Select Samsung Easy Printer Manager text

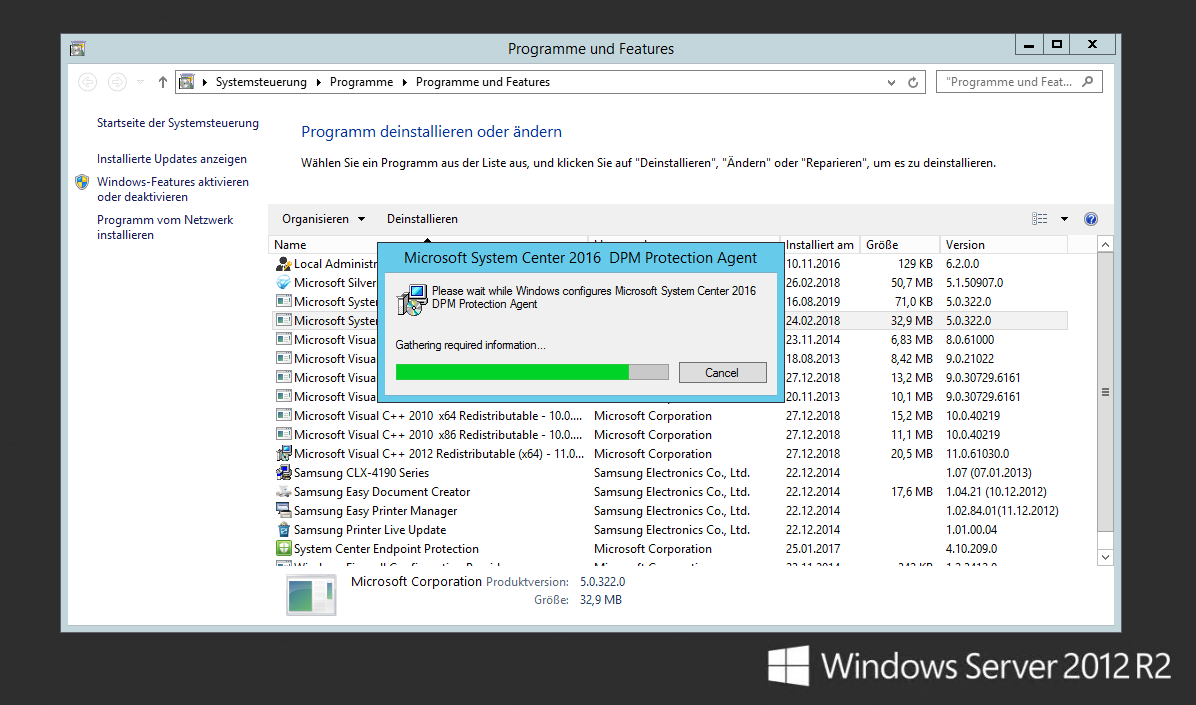point(375,510)
